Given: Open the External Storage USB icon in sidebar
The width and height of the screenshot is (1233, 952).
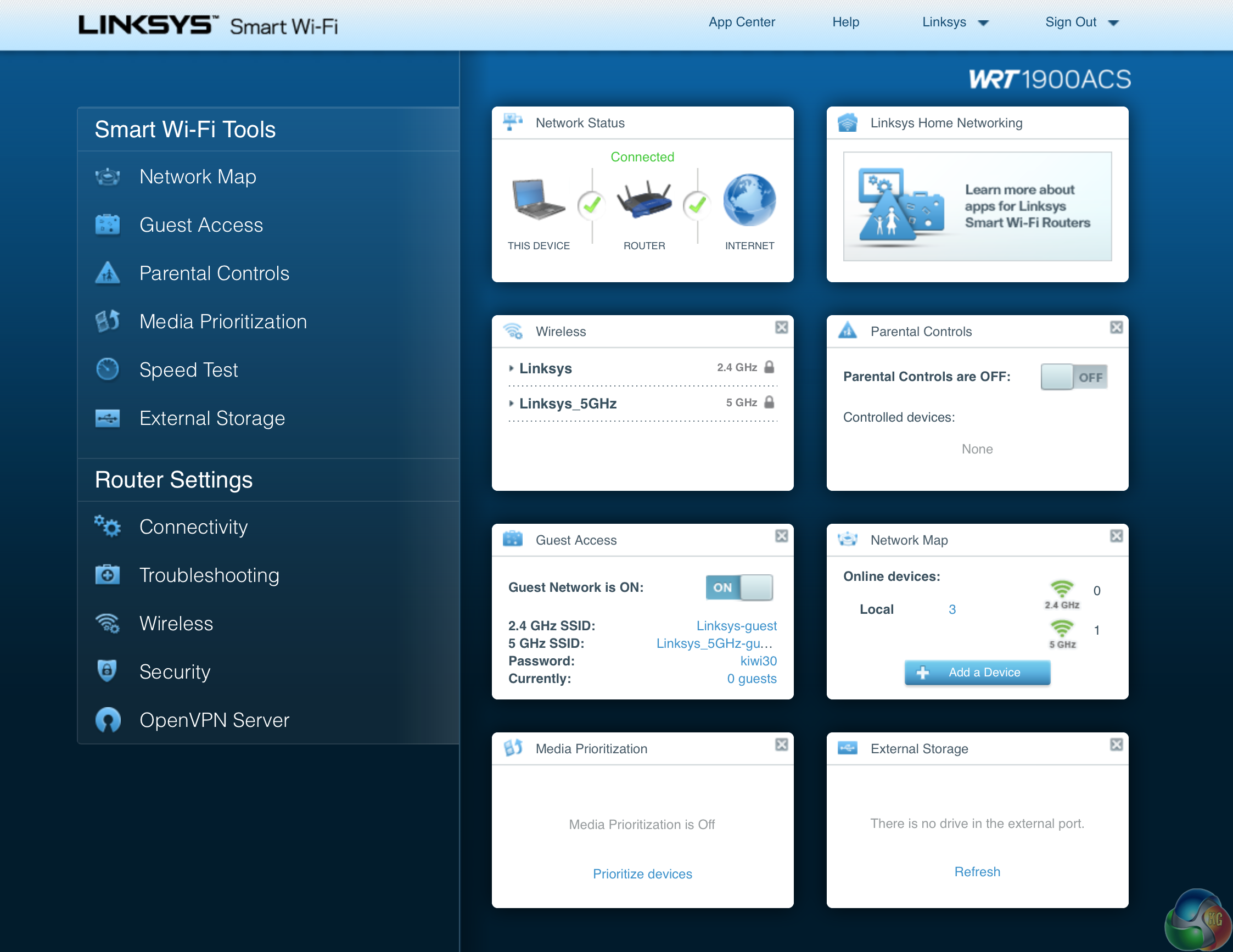Looking at the screenshot, I should (x=107, y=418).
